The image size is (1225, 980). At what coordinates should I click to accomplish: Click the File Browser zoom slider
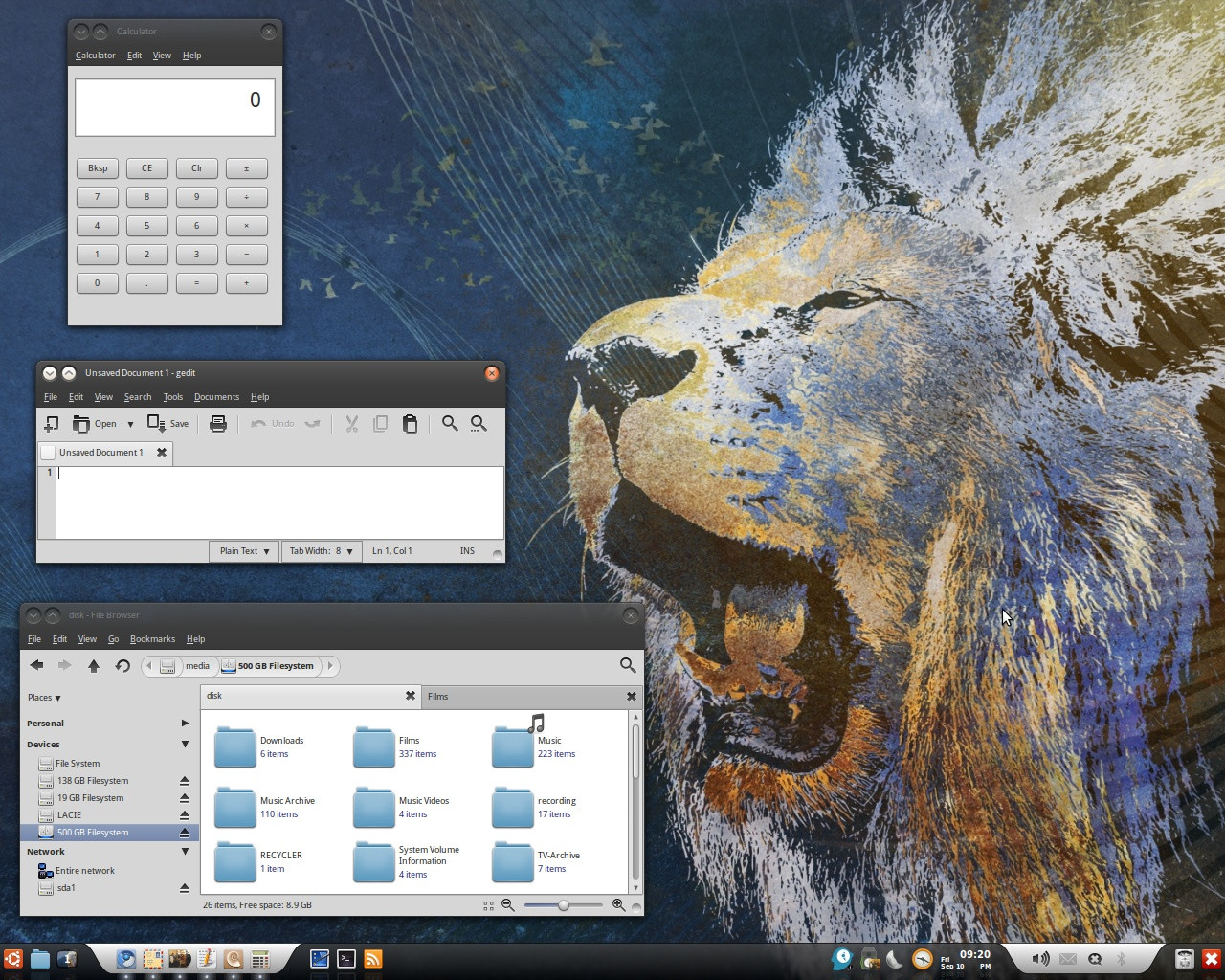[x=564, y=905]
